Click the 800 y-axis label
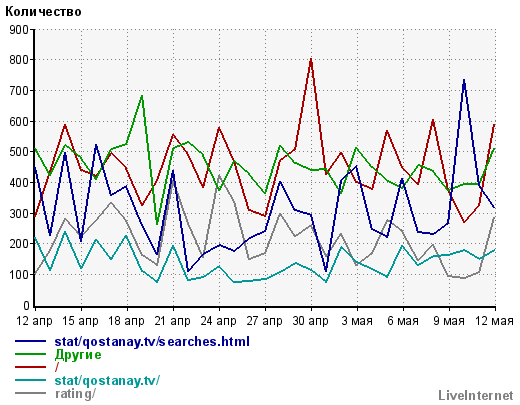520x405 pixels. tap(19, 60)
